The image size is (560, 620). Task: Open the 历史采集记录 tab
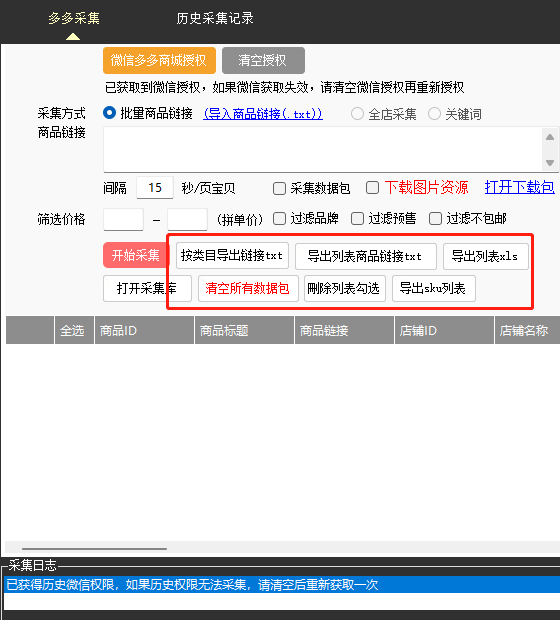(x=215, y=18)
